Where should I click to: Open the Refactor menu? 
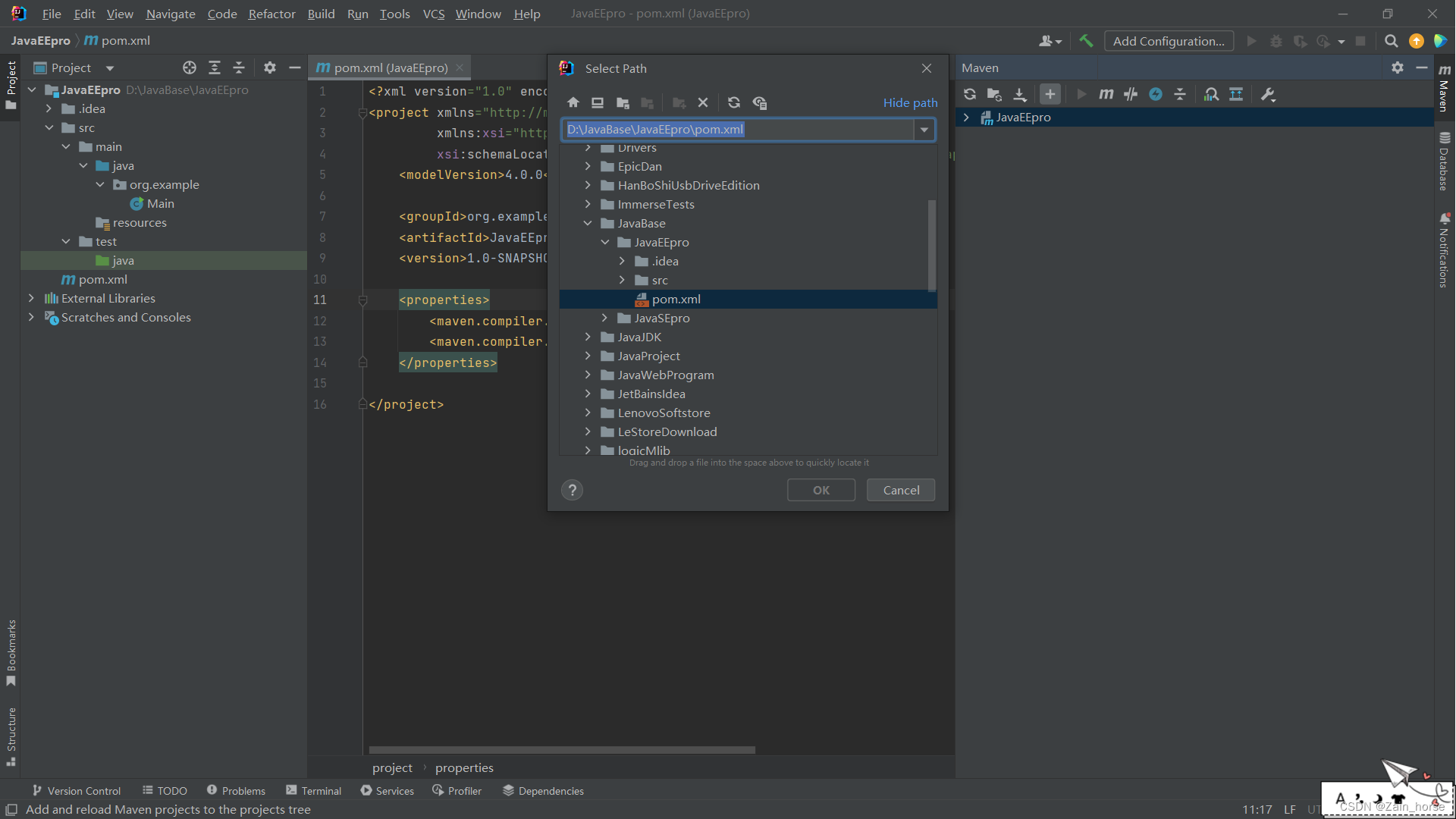click(271, 14)
